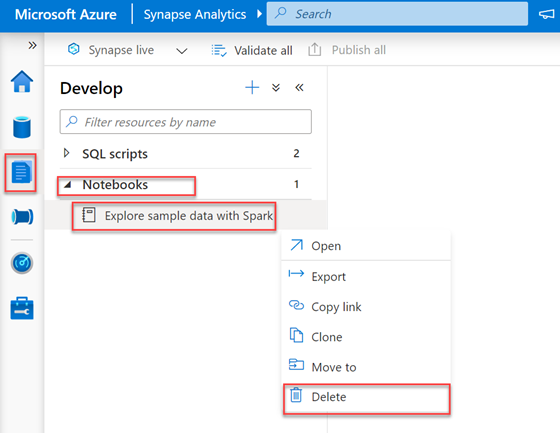The width and height of the screenshot is (560, 433).
Task: Collapse the Notebooks group triangle
Action: 68,185
